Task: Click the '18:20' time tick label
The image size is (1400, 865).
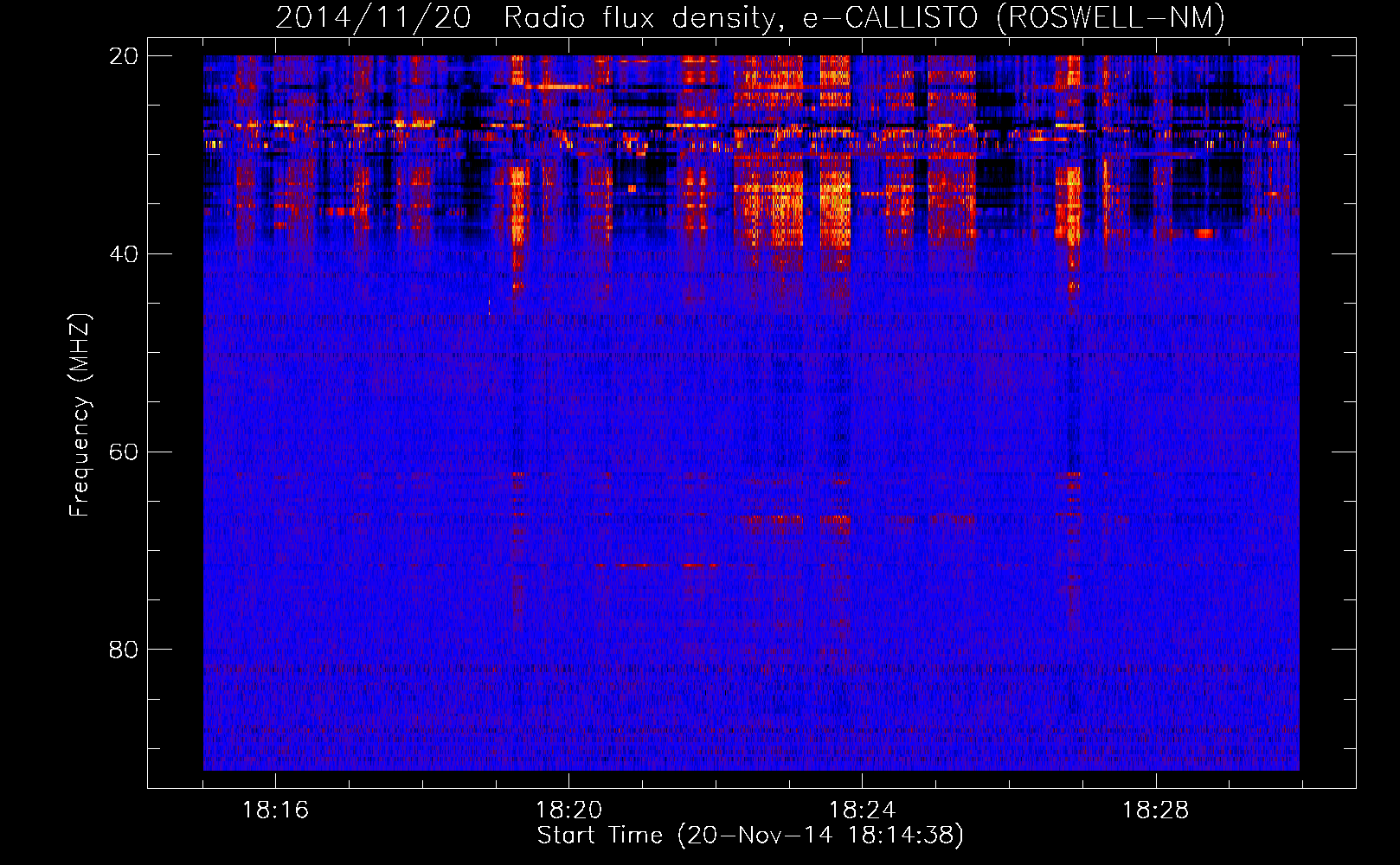Action: click(x=568, y=811)
